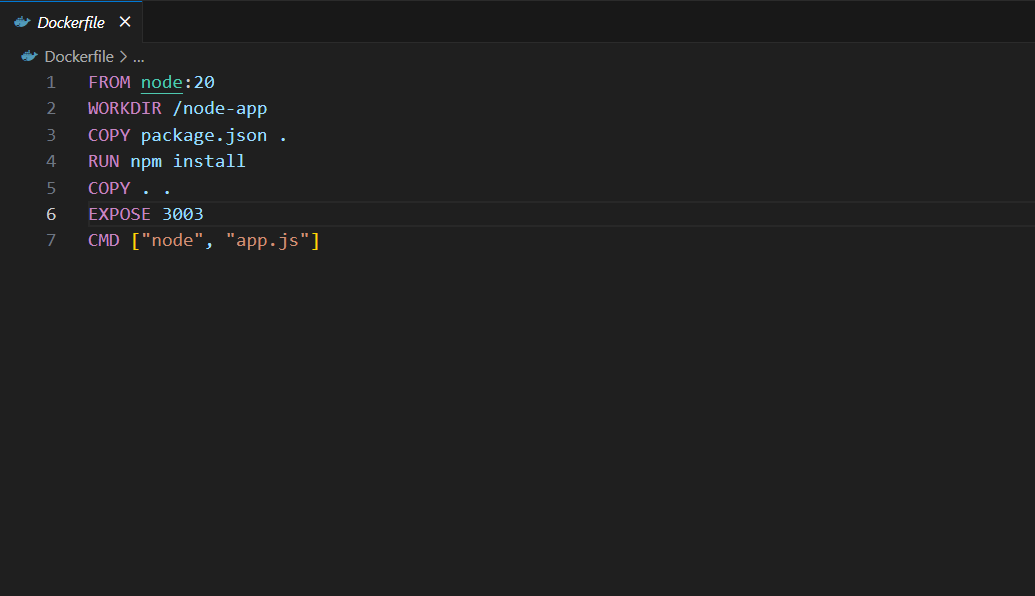Image resolution: width=1035 pixels, height=596 pixels.
Task: Click the closing yellow bracket on line 7
Action: click(x=316, y=240)
